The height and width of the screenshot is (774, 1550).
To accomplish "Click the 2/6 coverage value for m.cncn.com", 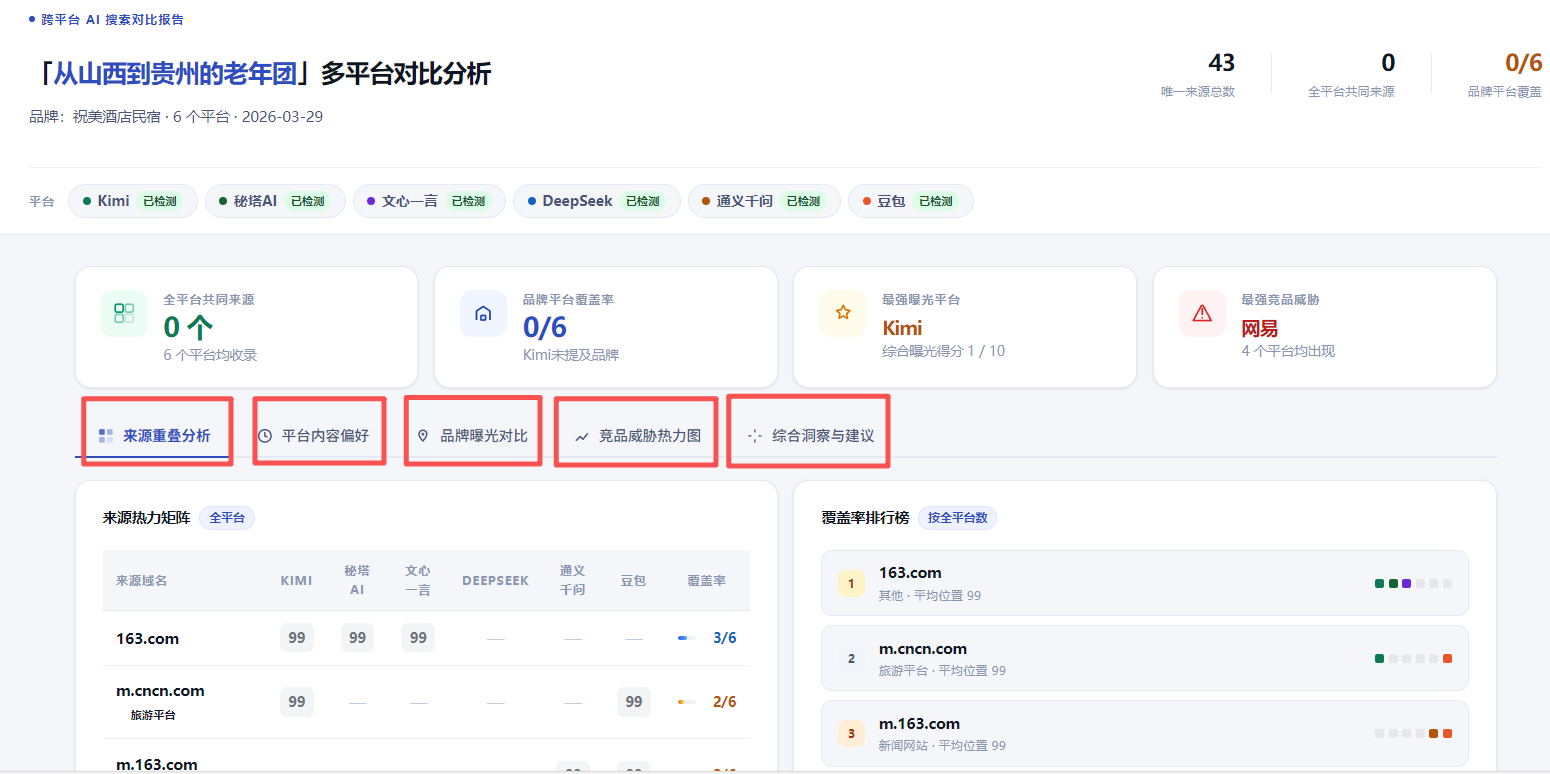I will [x=725, y=702].
